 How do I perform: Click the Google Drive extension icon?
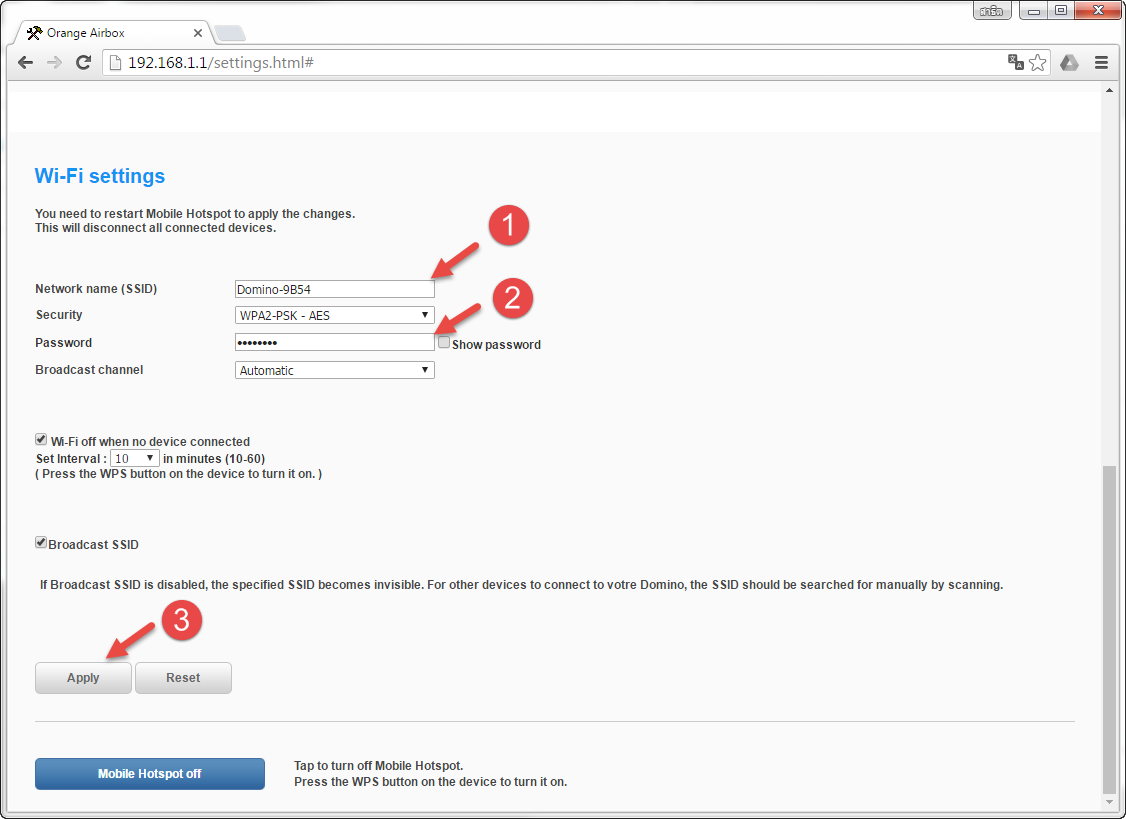click(x=1069, y=63)
